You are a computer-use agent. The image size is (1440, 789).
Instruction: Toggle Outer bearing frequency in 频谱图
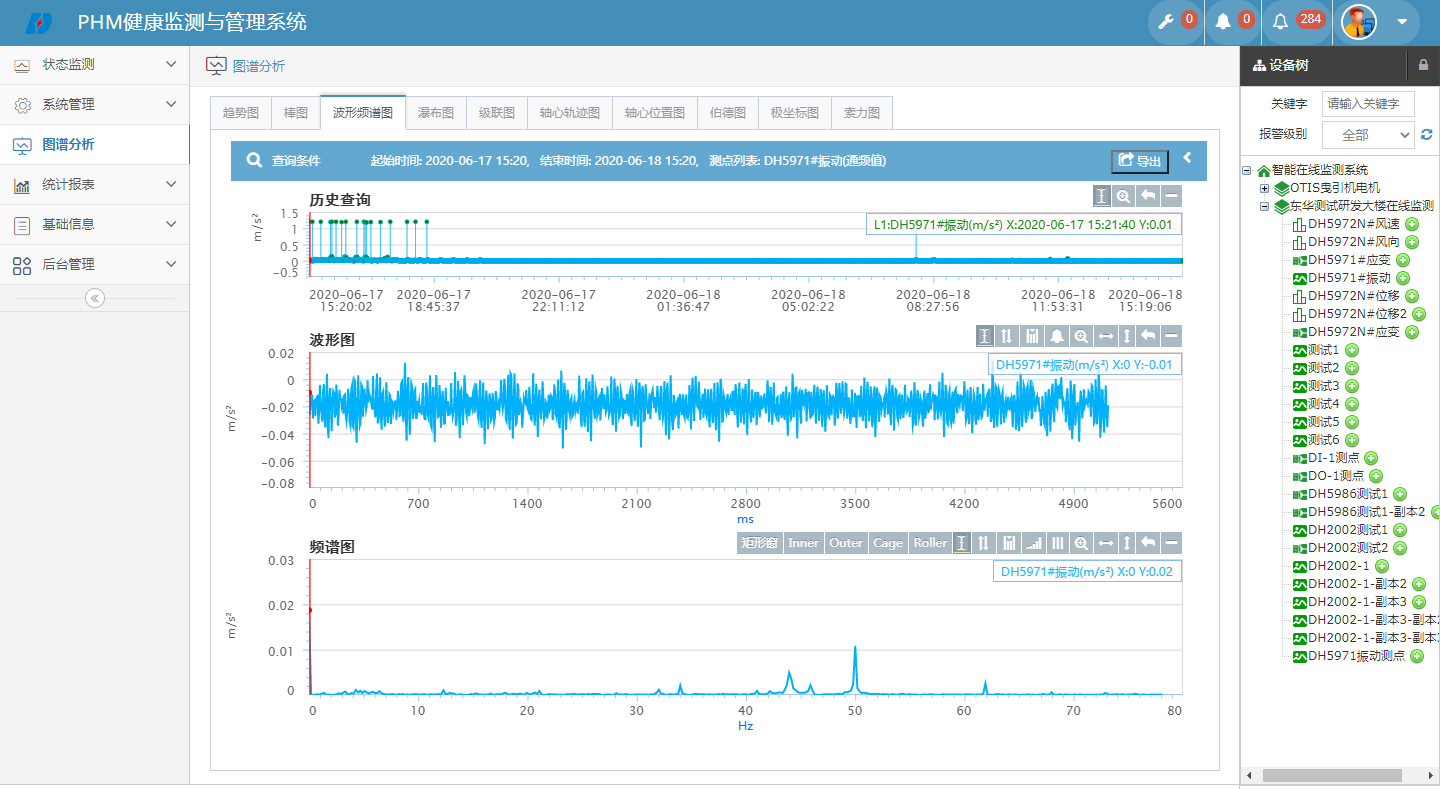(x=846, y=543)
